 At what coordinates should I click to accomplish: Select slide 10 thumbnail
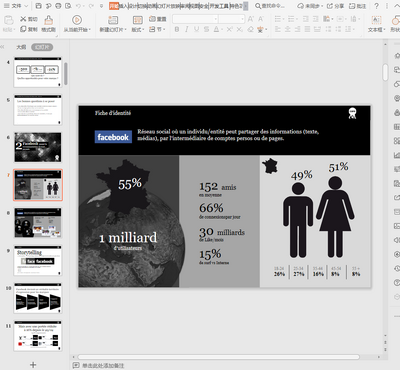38,298
